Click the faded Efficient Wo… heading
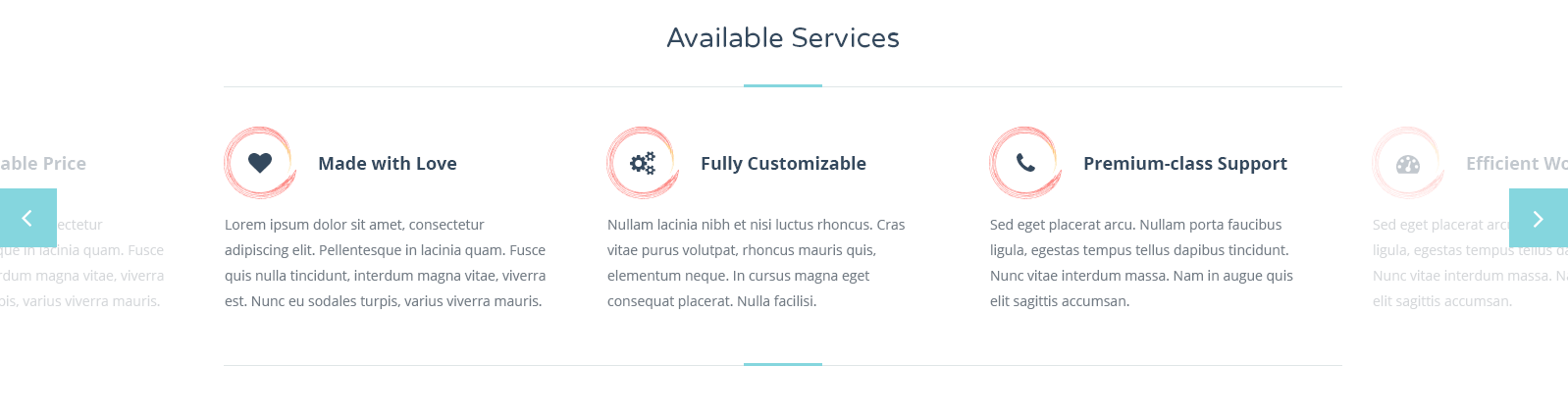This screenshot has width=1568, height=419. [x=1517, y=164]
